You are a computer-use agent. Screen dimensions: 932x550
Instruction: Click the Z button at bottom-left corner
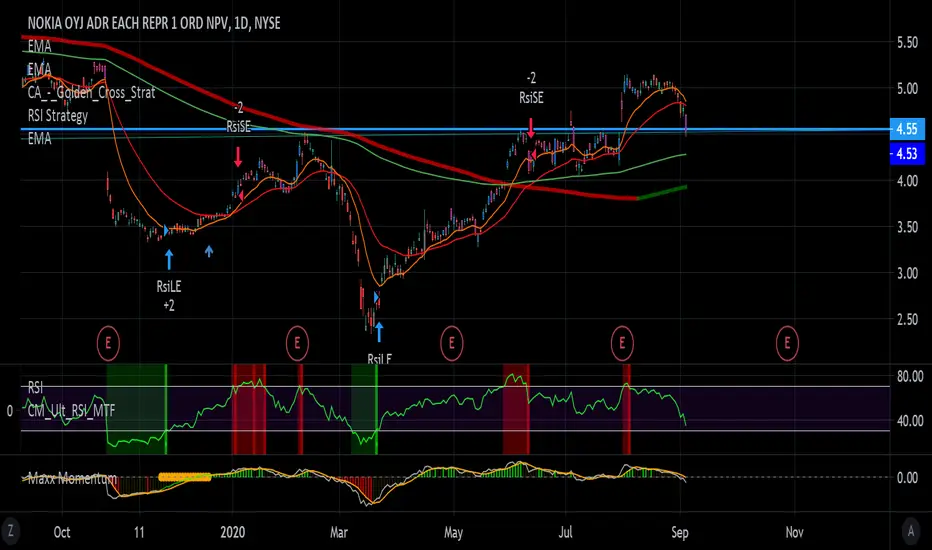point(10,531)
